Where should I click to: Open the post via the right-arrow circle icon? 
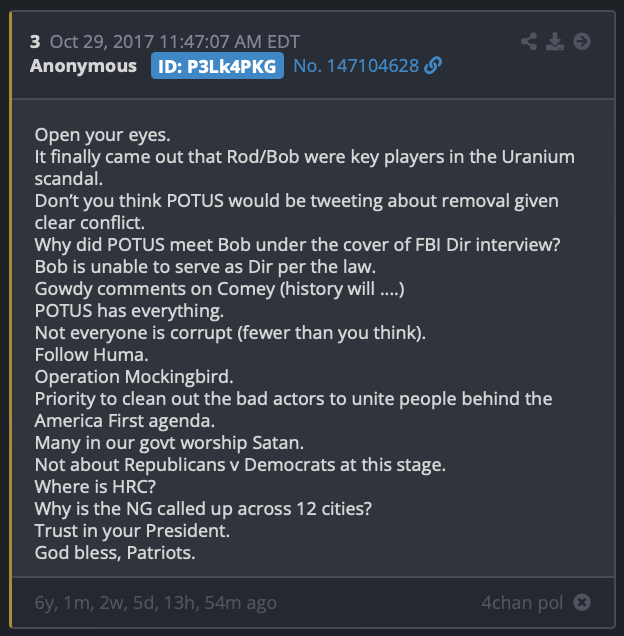coord(582,41)
